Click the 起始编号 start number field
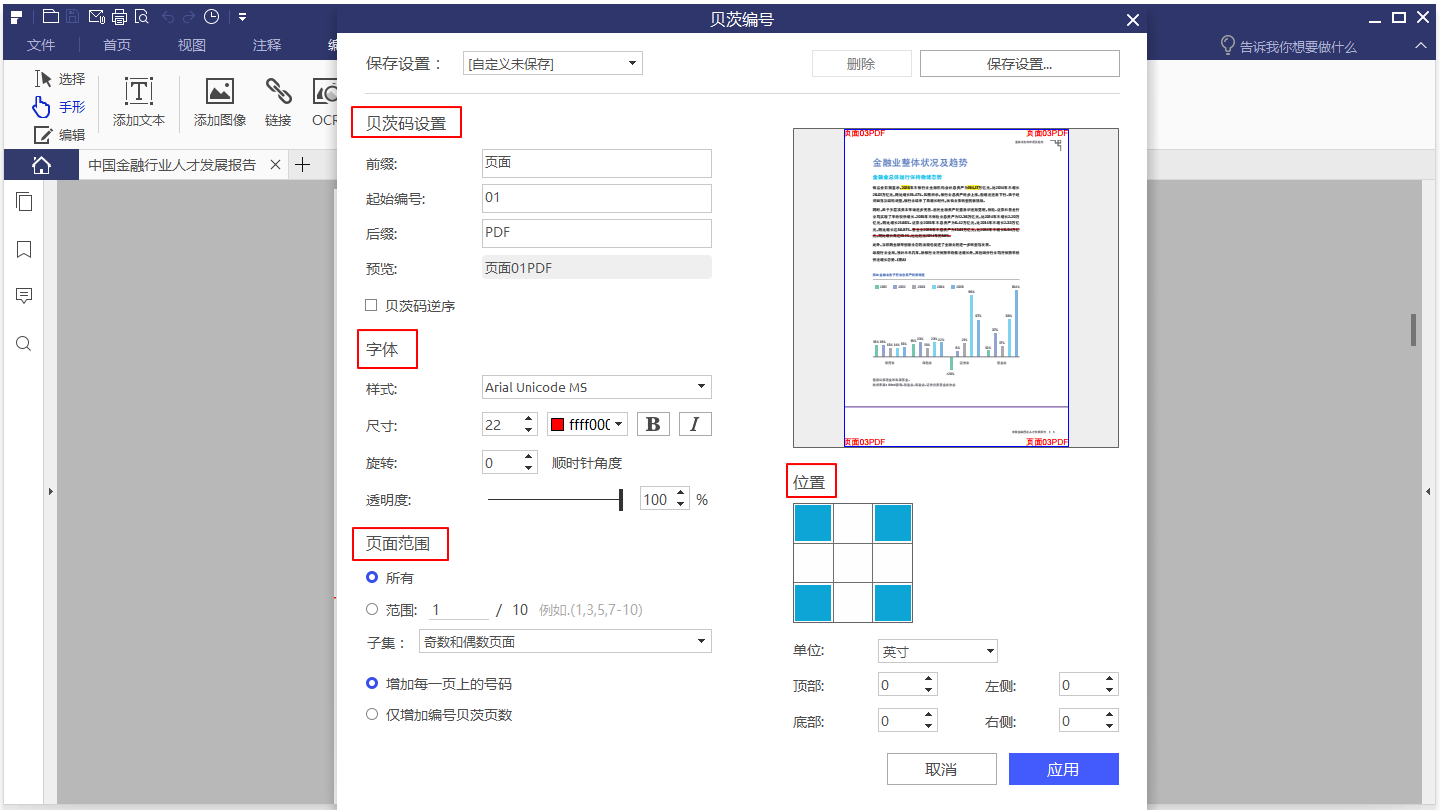The image size is (1440, 810). pos(597,198)
